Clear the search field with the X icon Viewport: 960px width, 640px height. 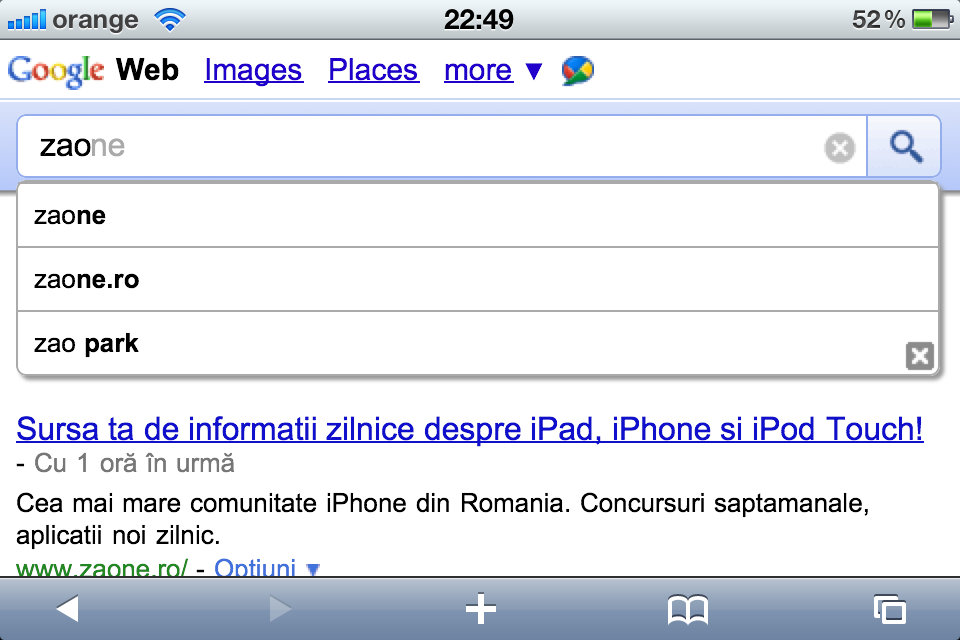tap(839, 148)
